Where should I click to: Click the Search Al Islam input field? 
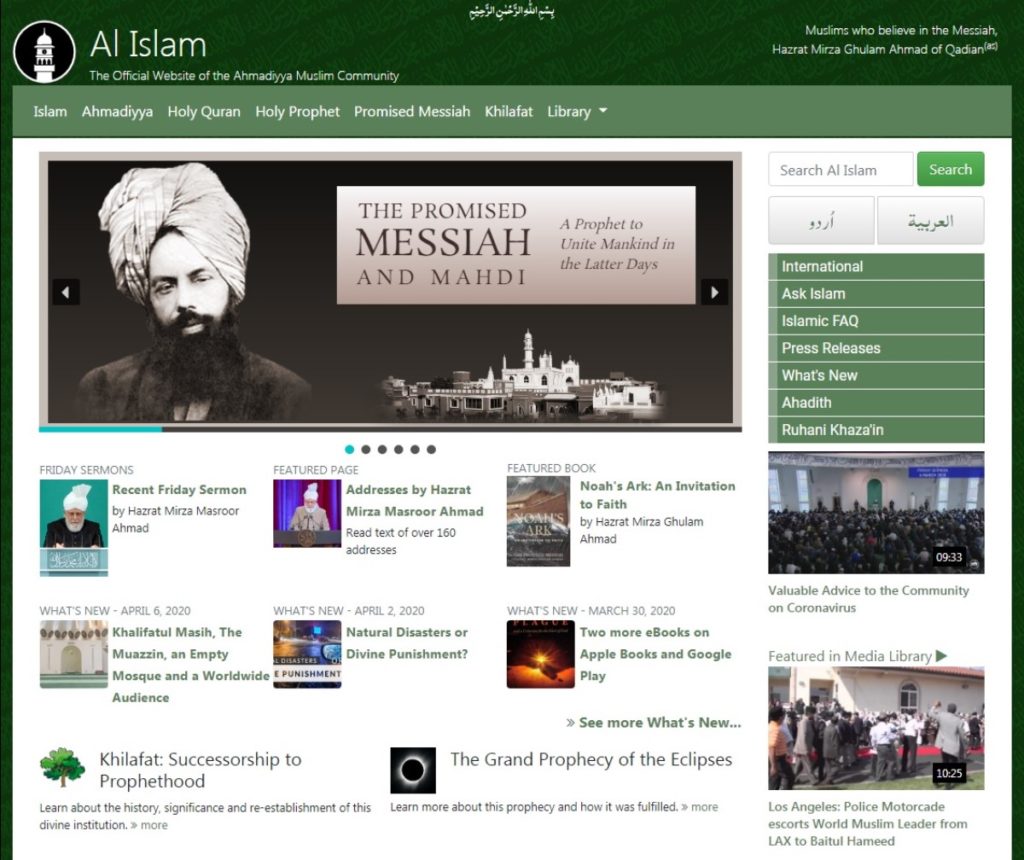point(840,170)
